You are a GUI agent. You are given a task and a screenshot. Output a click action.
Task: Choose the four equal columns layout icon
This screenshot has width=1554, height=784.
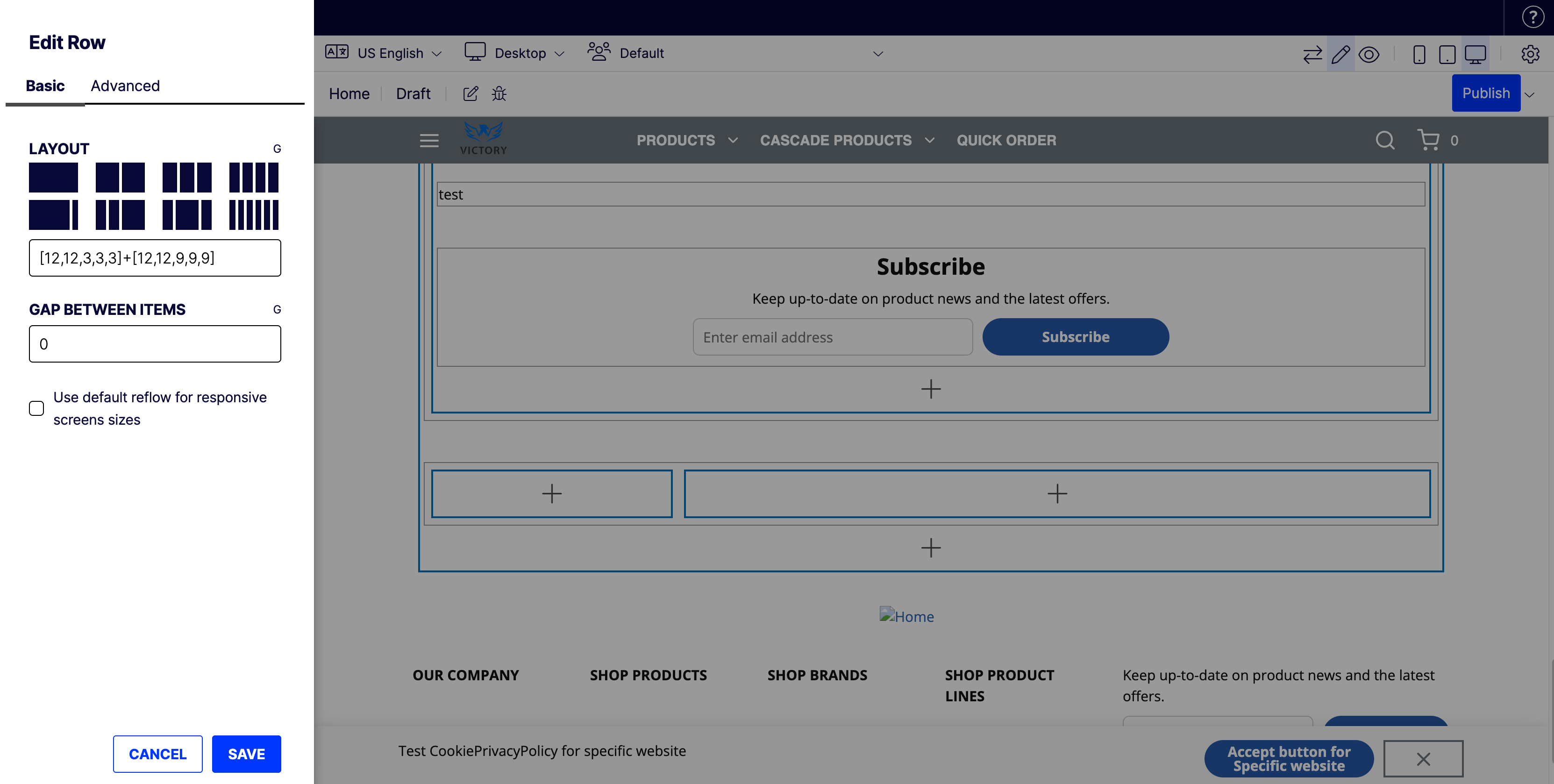point(253,177)
